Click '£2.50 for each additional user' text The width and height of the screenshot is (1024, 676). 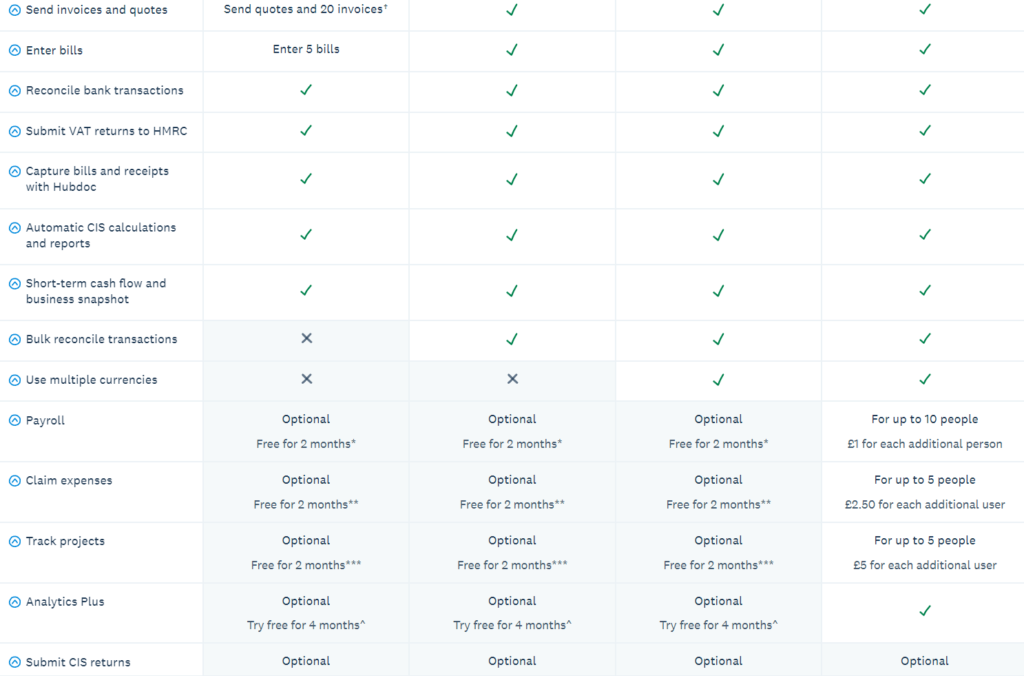(x=925, y=504)
